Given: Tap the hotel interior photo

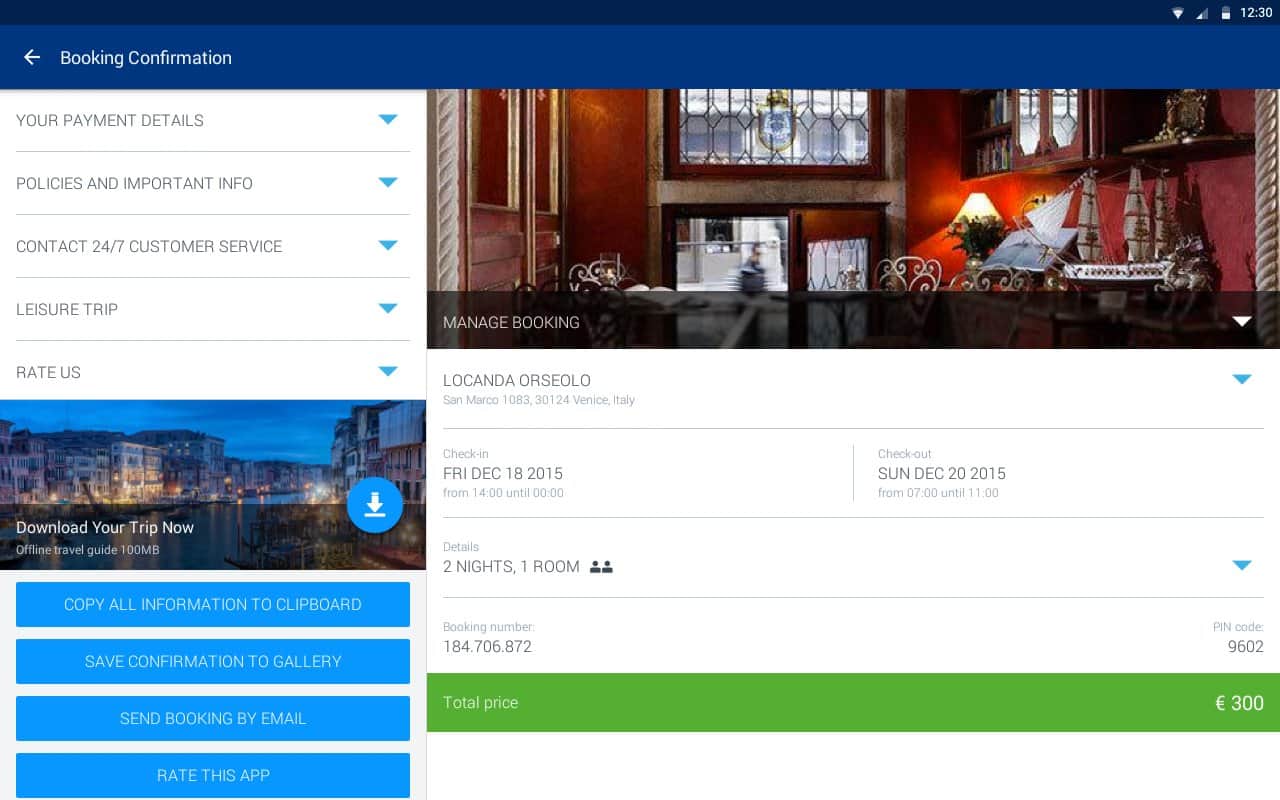Looking at the screenshot, I should pyautogui.click(x=852, y=190).
